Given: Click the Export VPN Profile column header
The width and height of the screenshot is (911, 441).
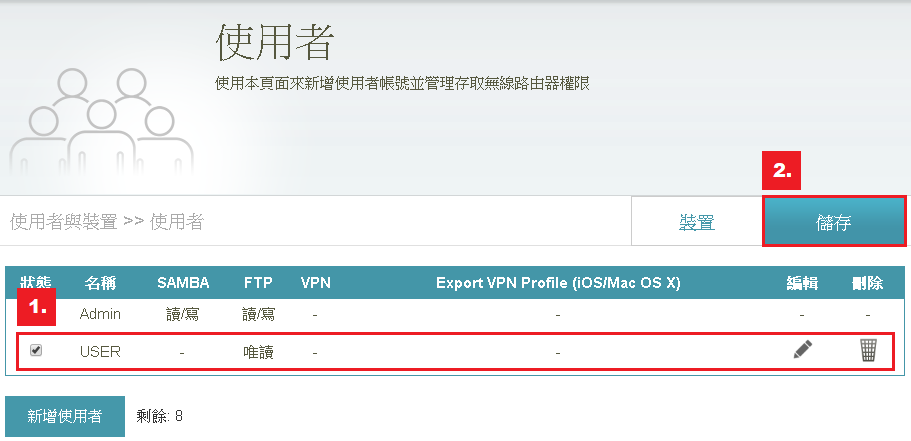Looking at the screenshot, I should click(x=558, y=283).
